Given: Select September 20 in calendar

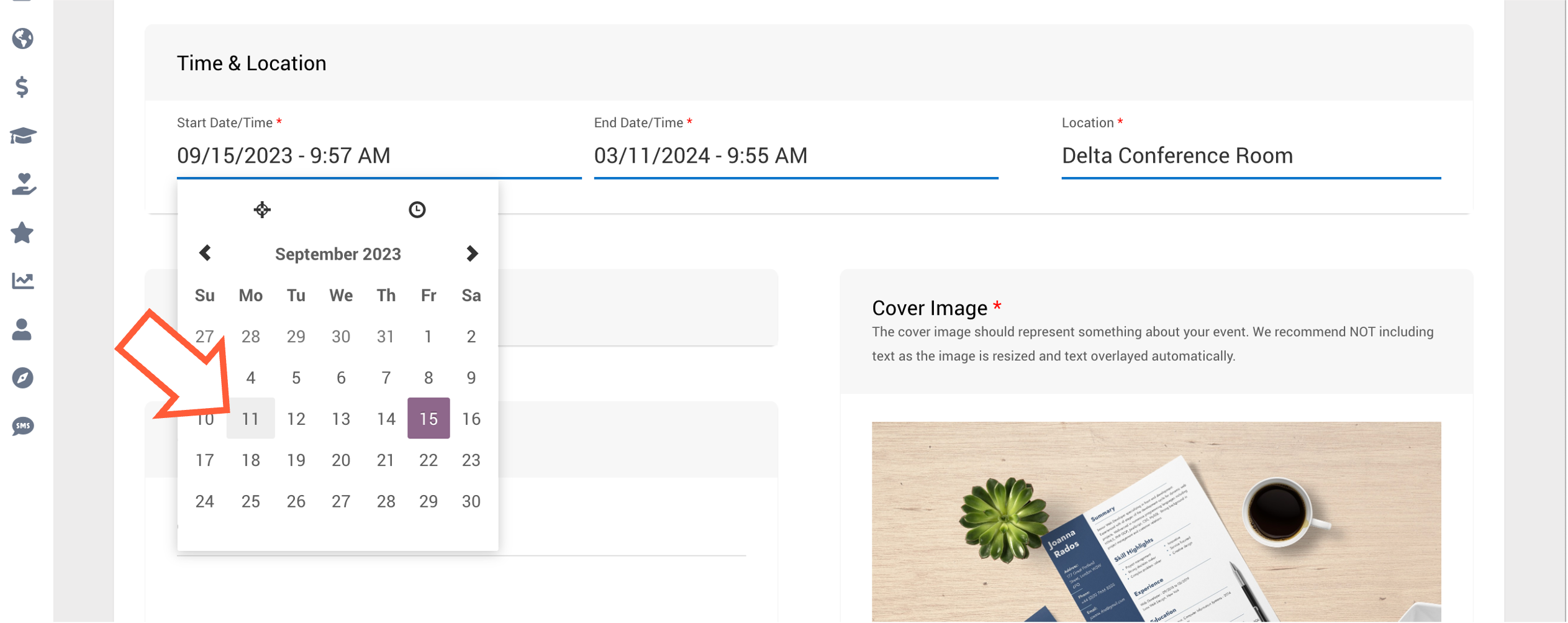Looking at the screenshot, I should [341, 460].
